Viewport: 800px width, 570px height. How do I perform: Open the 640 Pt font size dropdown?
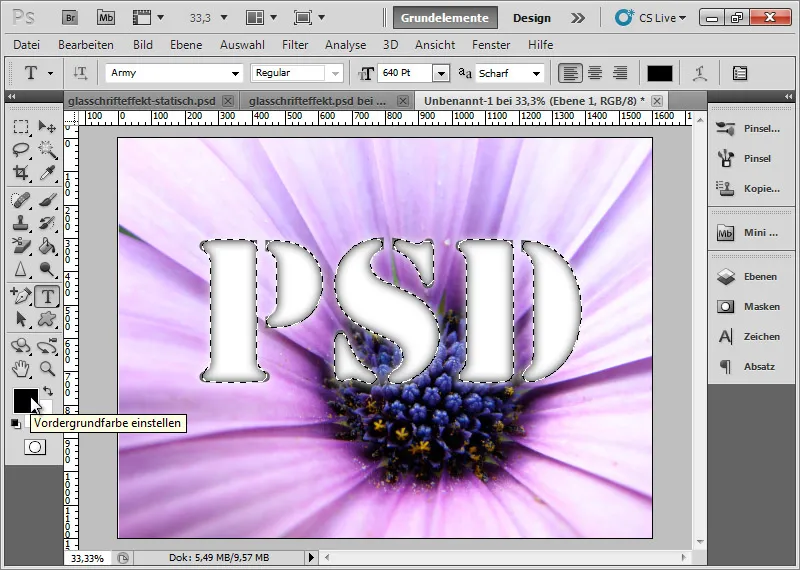(x=441, y=73)
